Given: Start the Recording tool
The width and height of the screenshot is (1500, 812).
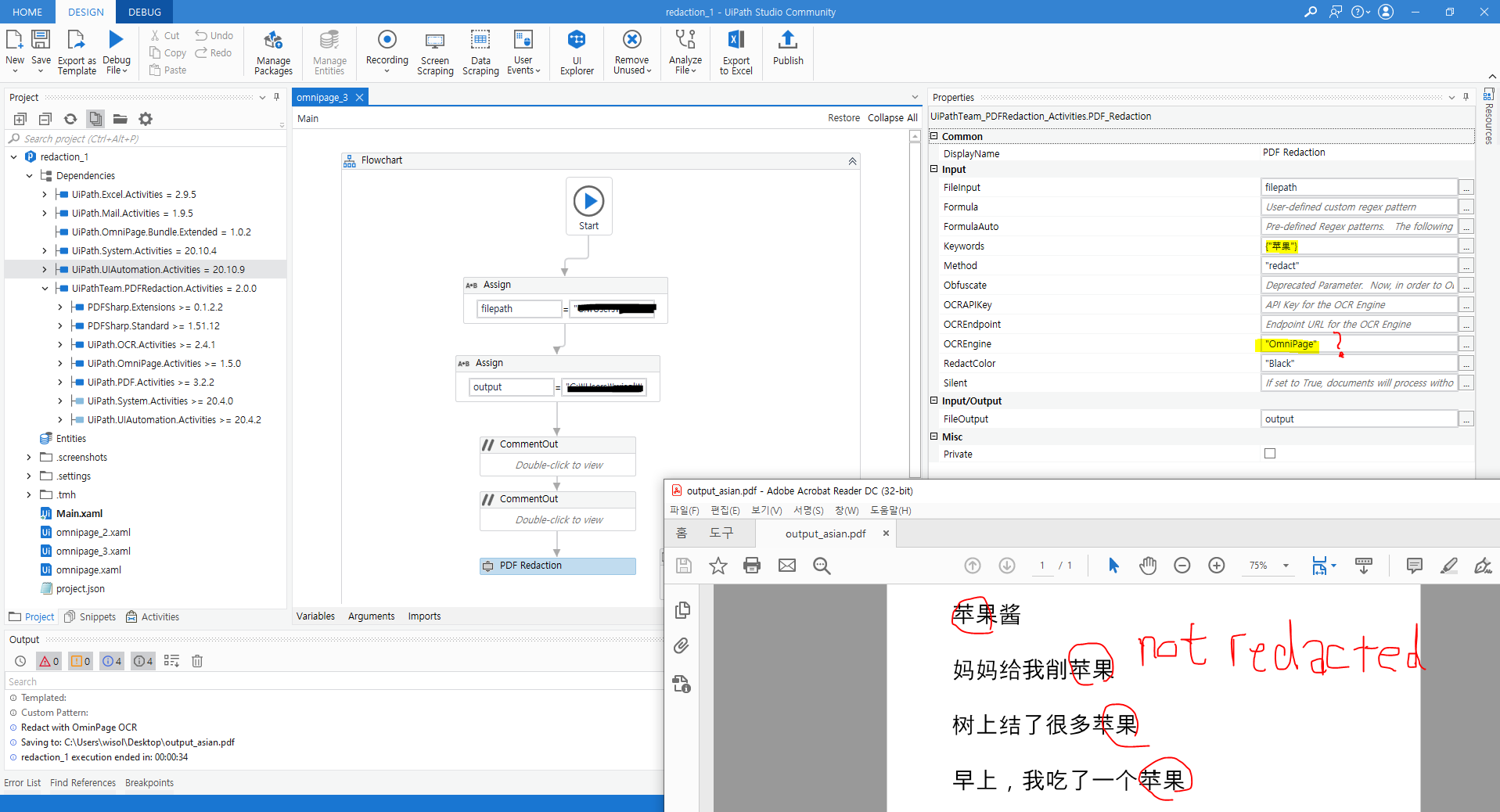Looking at the screenshot, I should (387, 39).
